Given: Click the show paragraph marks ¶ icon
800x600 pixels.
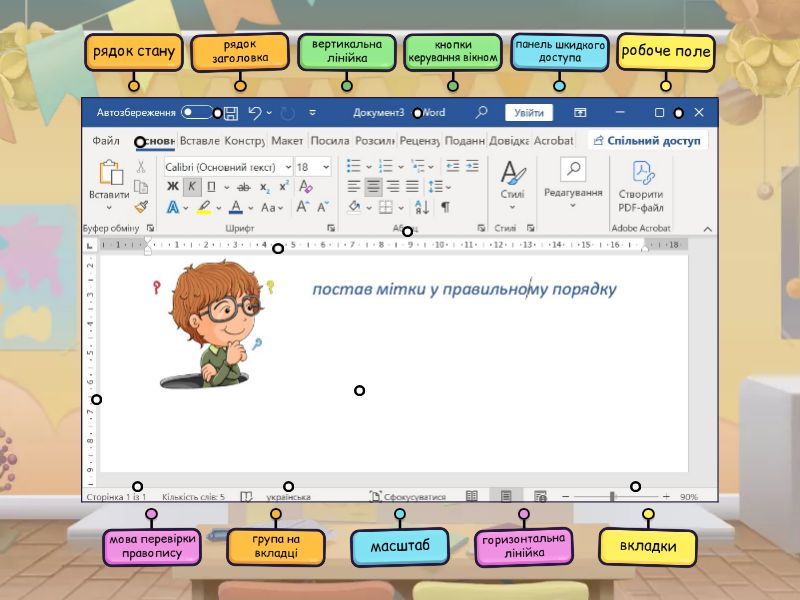Looking at the screenshot, I should pyautogui.click(x=445, y=207).
